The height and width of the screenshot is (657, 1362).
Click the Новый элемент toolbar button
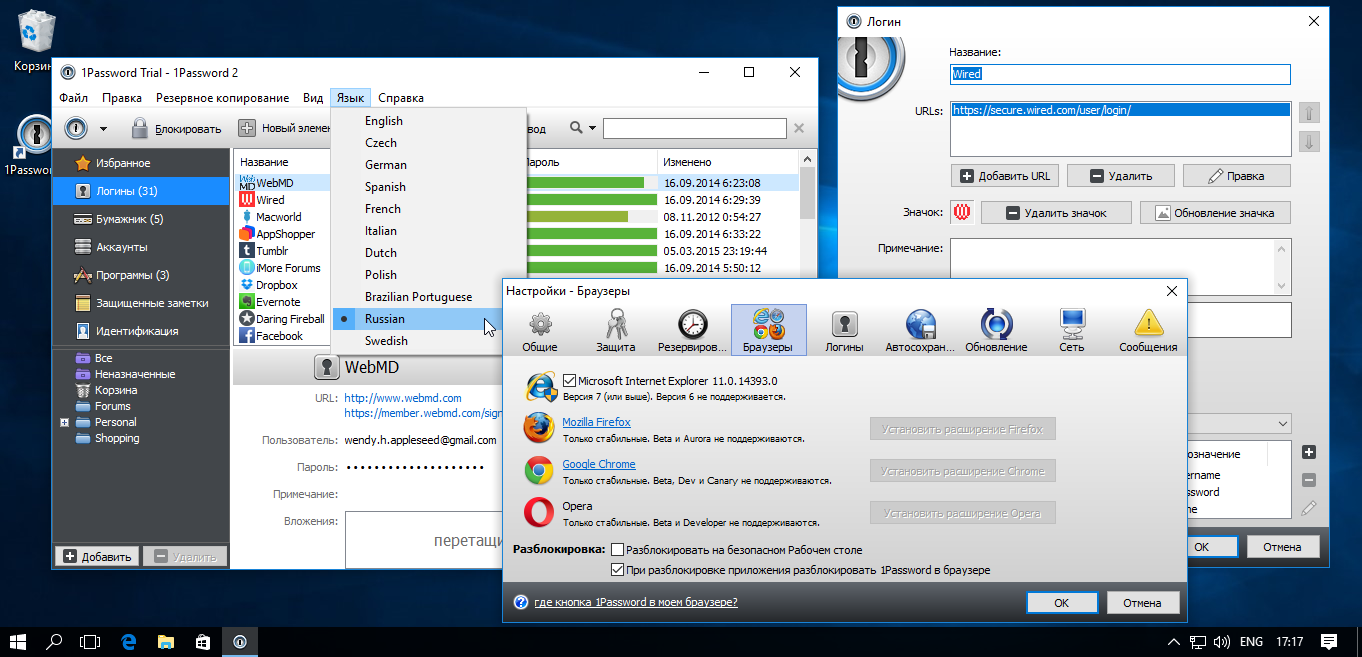[x=284, y=128]
